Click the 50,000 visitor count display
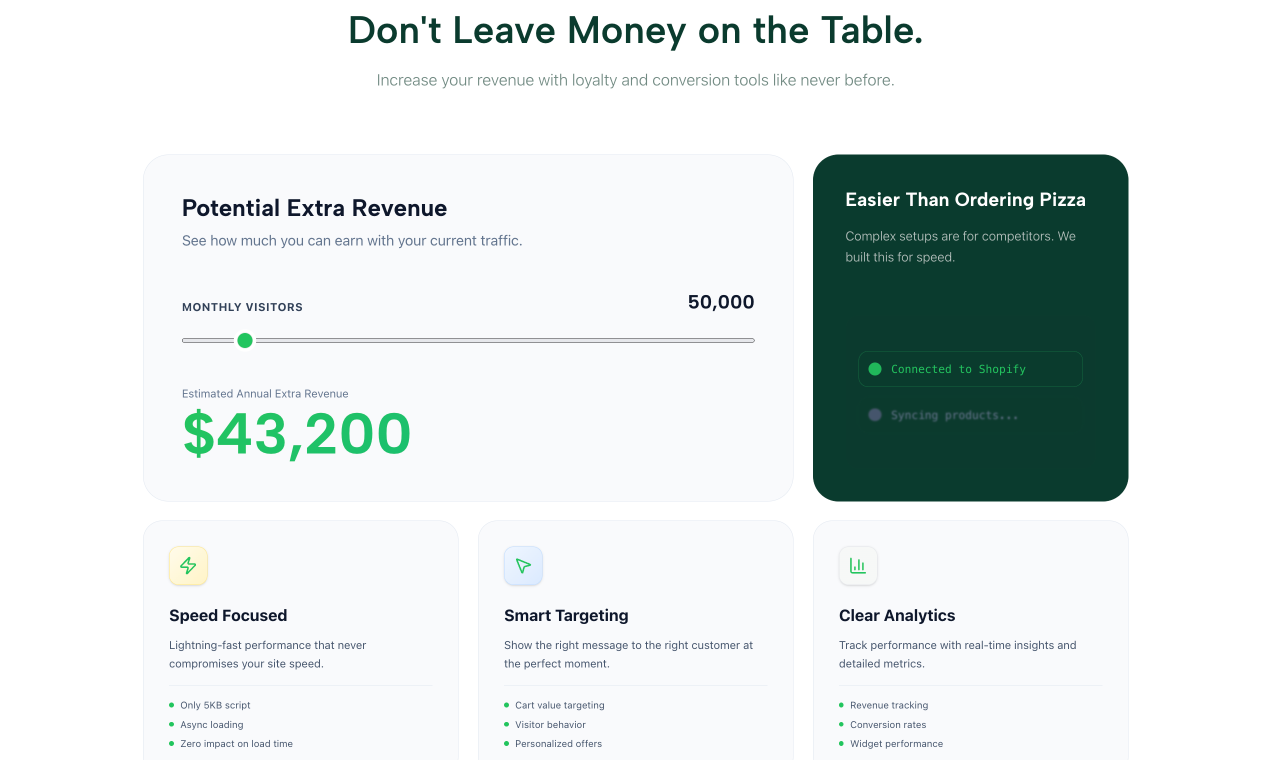Viewport: 1270px width, 760px height. click(x=720, y=302)
